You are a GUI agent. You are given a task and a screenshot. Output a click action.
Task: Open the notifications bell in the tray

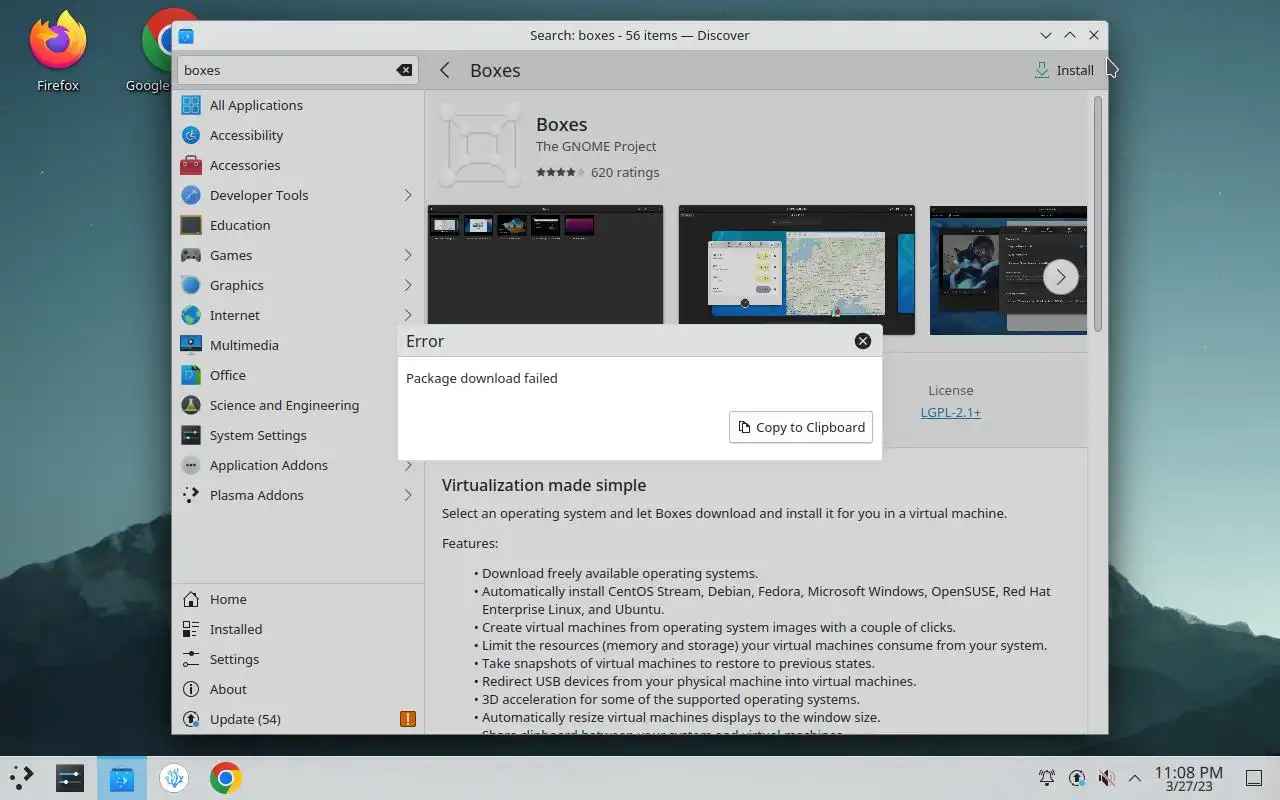click(x=1046, y=778)
